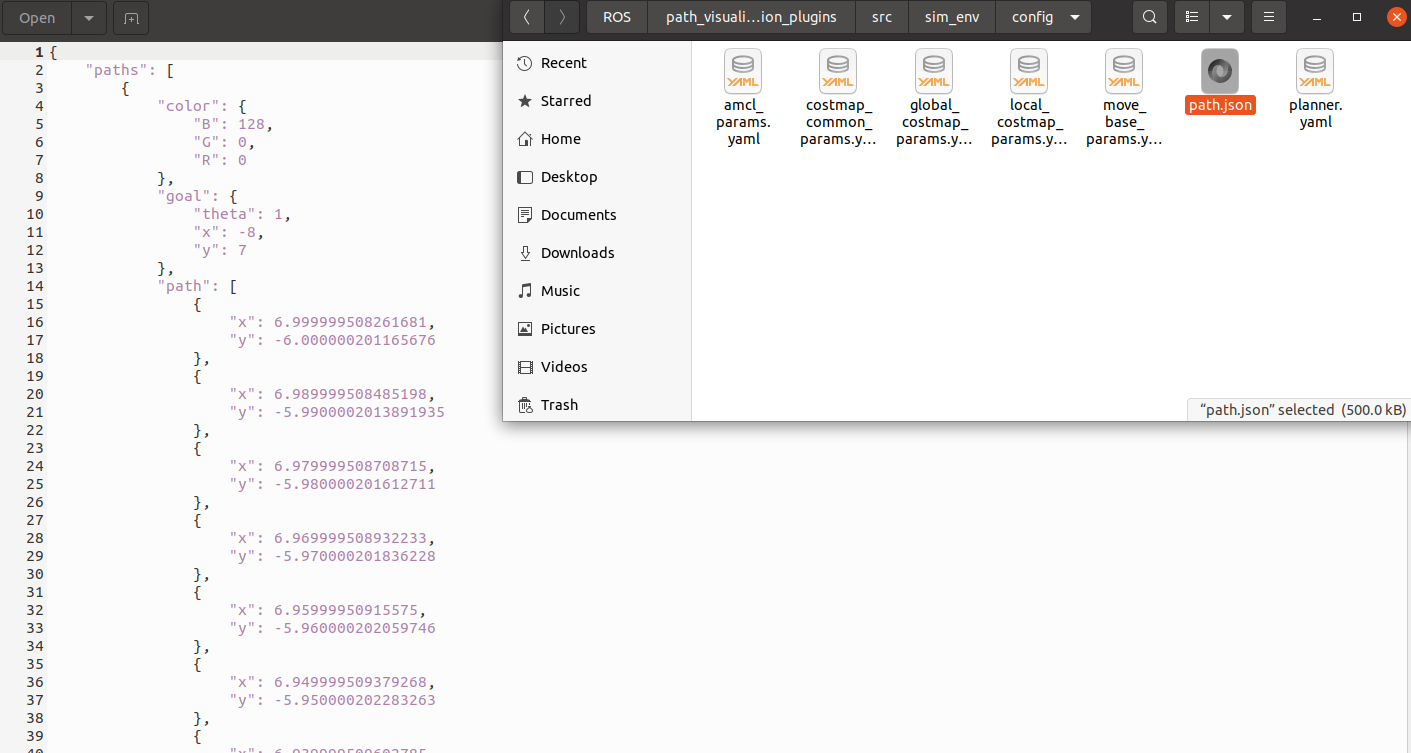Select the global_costmap_params file icon
This screenshot has width=1411, height=753.
(933, 70)
